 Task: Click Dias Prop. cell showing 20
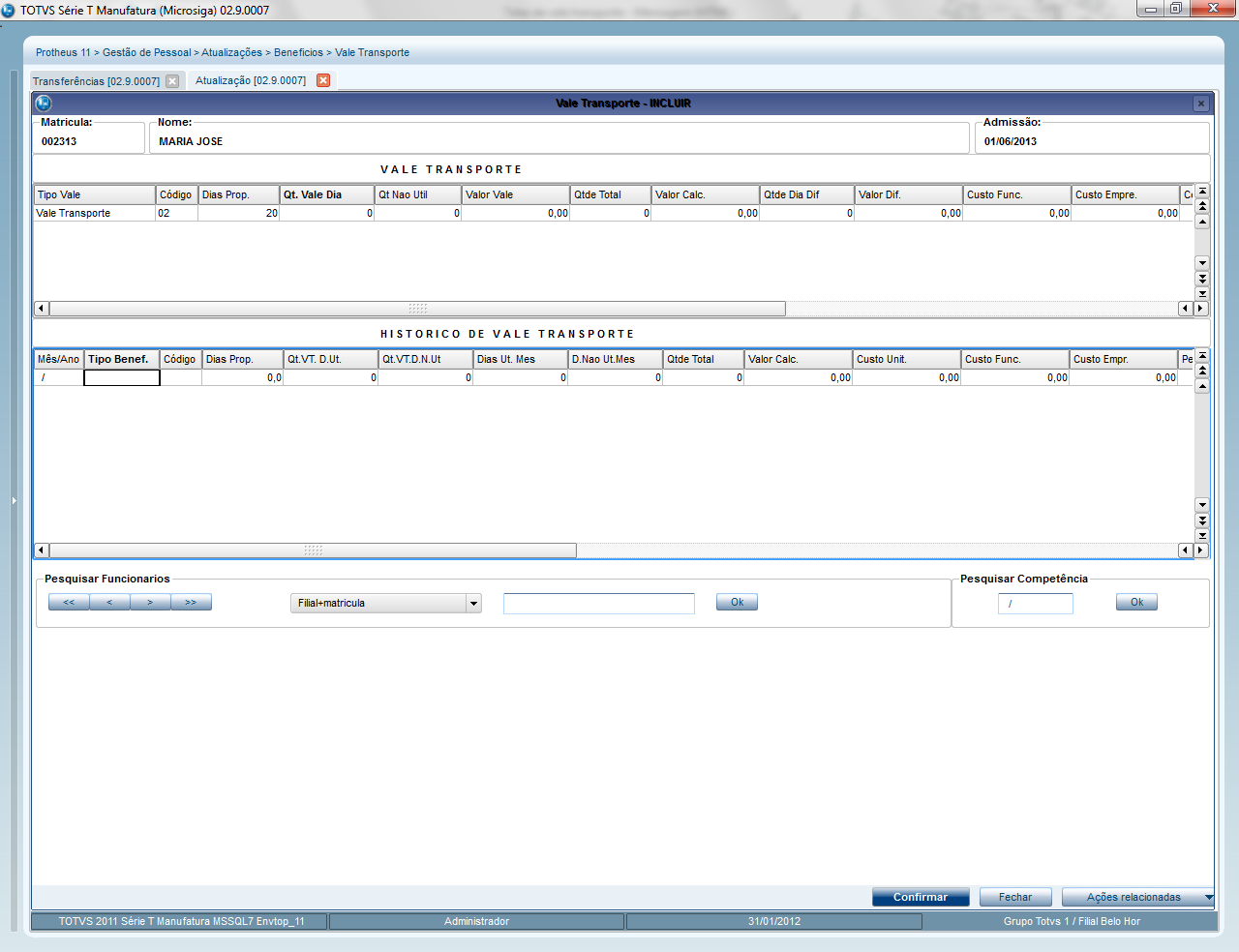[239, 213]
